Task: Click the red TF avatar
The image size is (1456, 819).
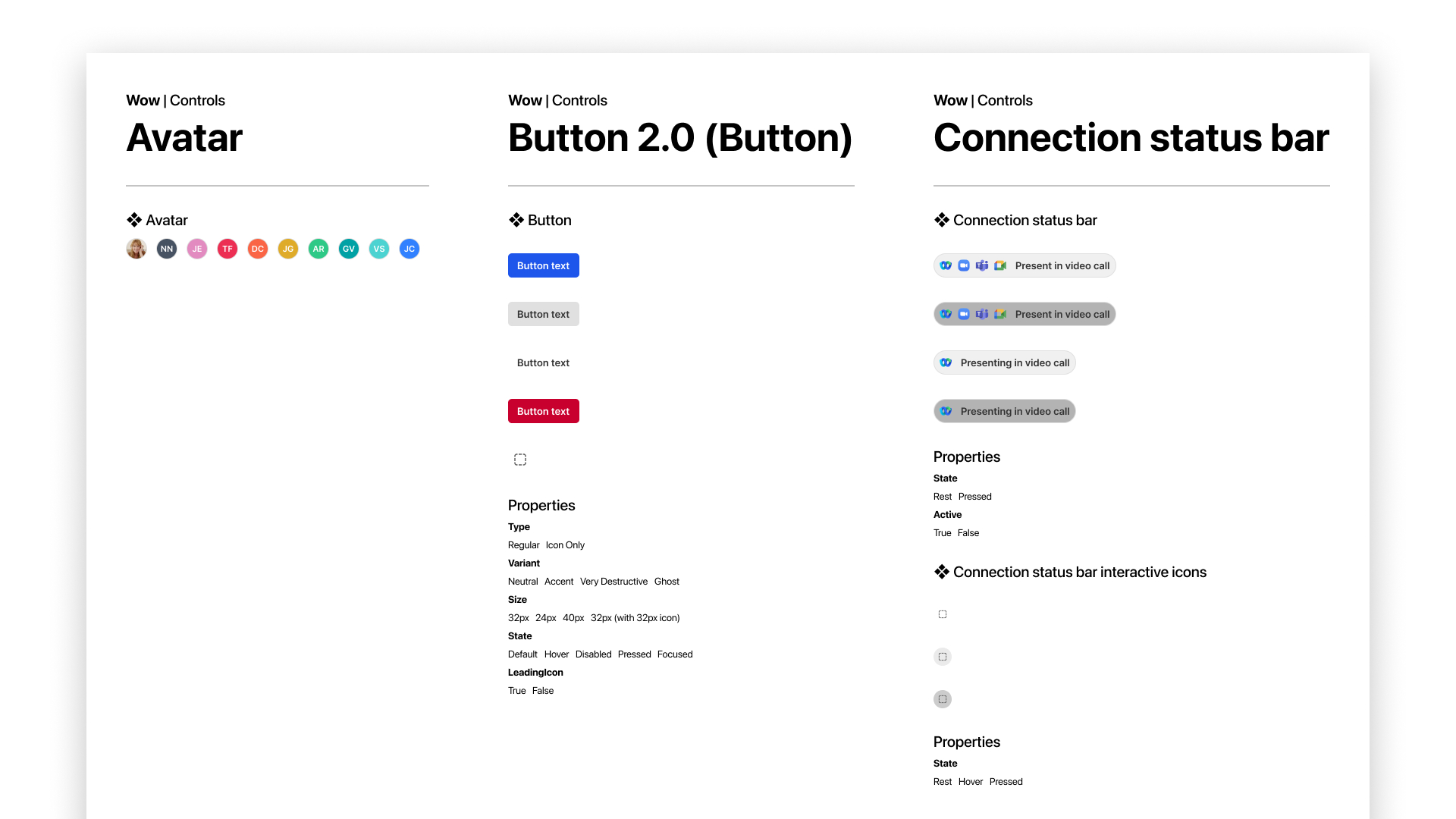Action: point(227,249)
